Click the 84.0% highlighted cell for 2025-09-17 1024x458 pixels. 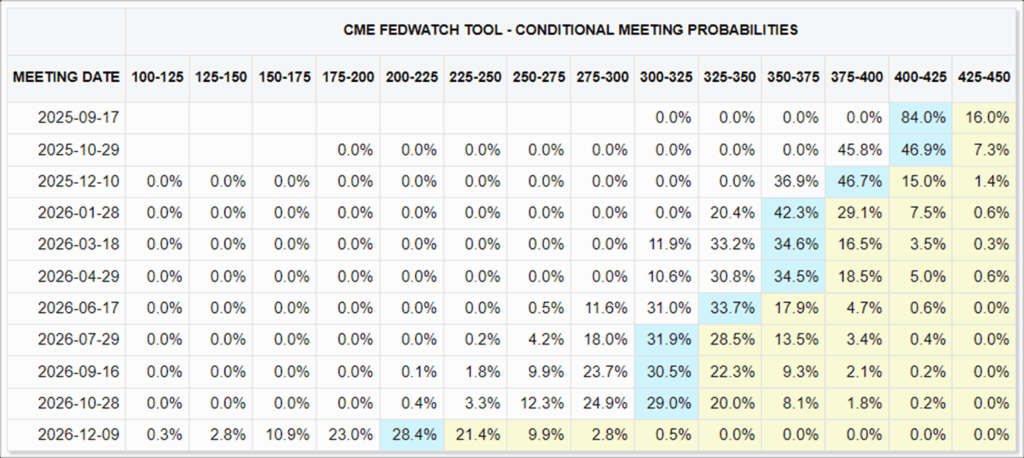click(x=920, y=118)
